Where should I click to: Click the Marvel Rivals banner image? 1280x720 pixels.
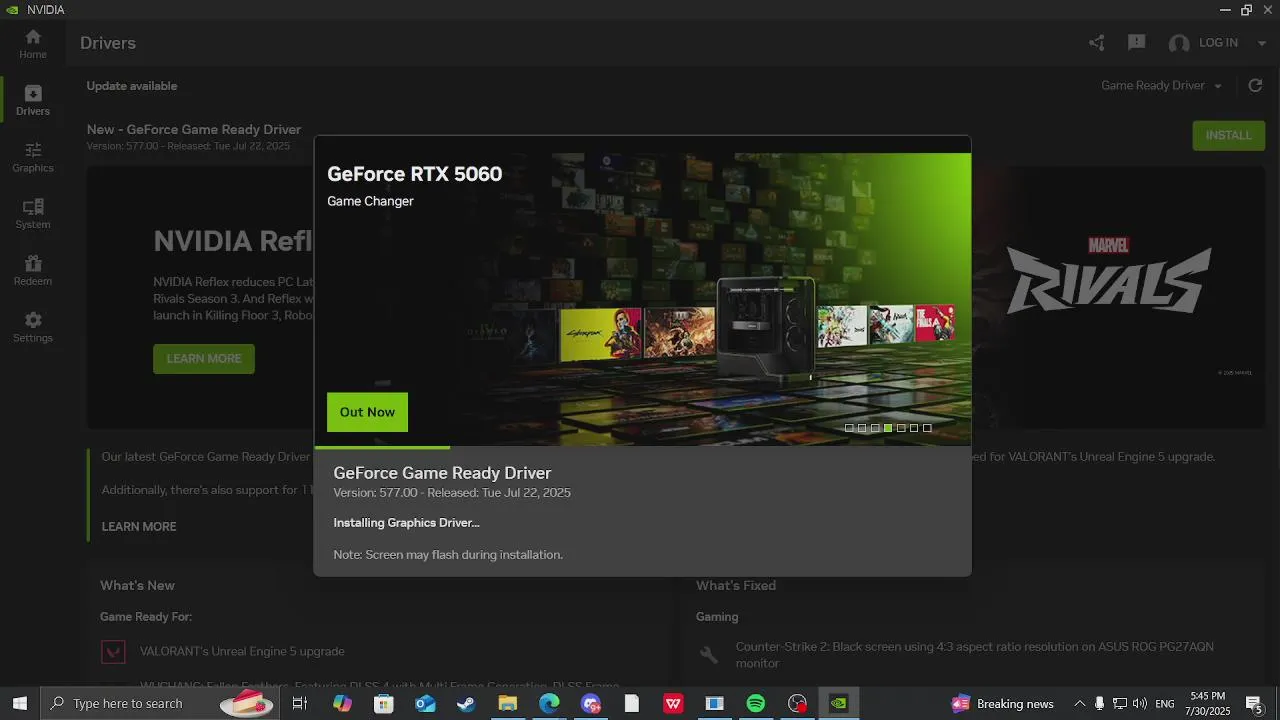coord(1108,277)
